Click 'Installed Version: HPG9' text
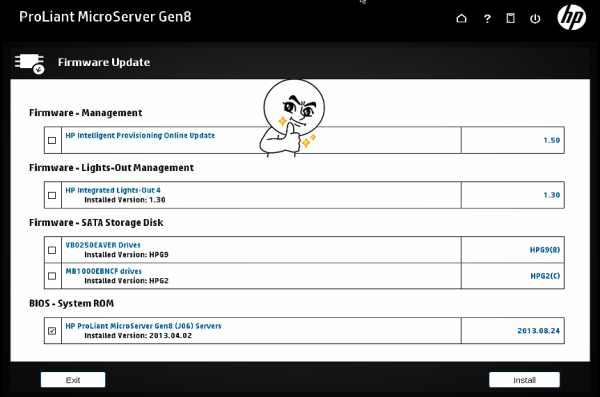This screenshot has width=600, height=397. click(126, 255)
